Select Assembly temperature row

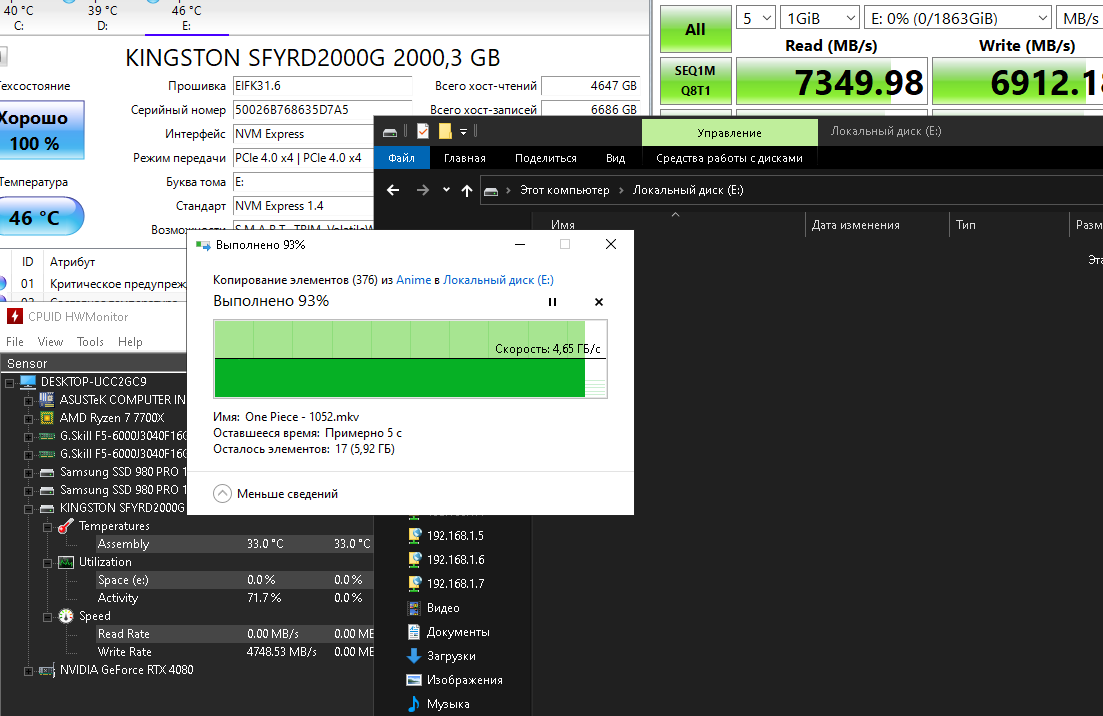pos(234,544)
